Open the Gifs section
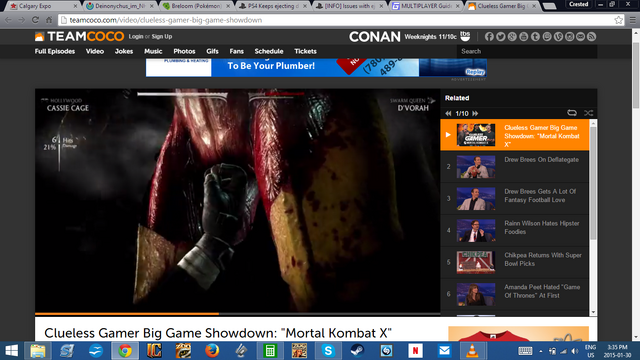640x360 pixels. pos(212,51)
